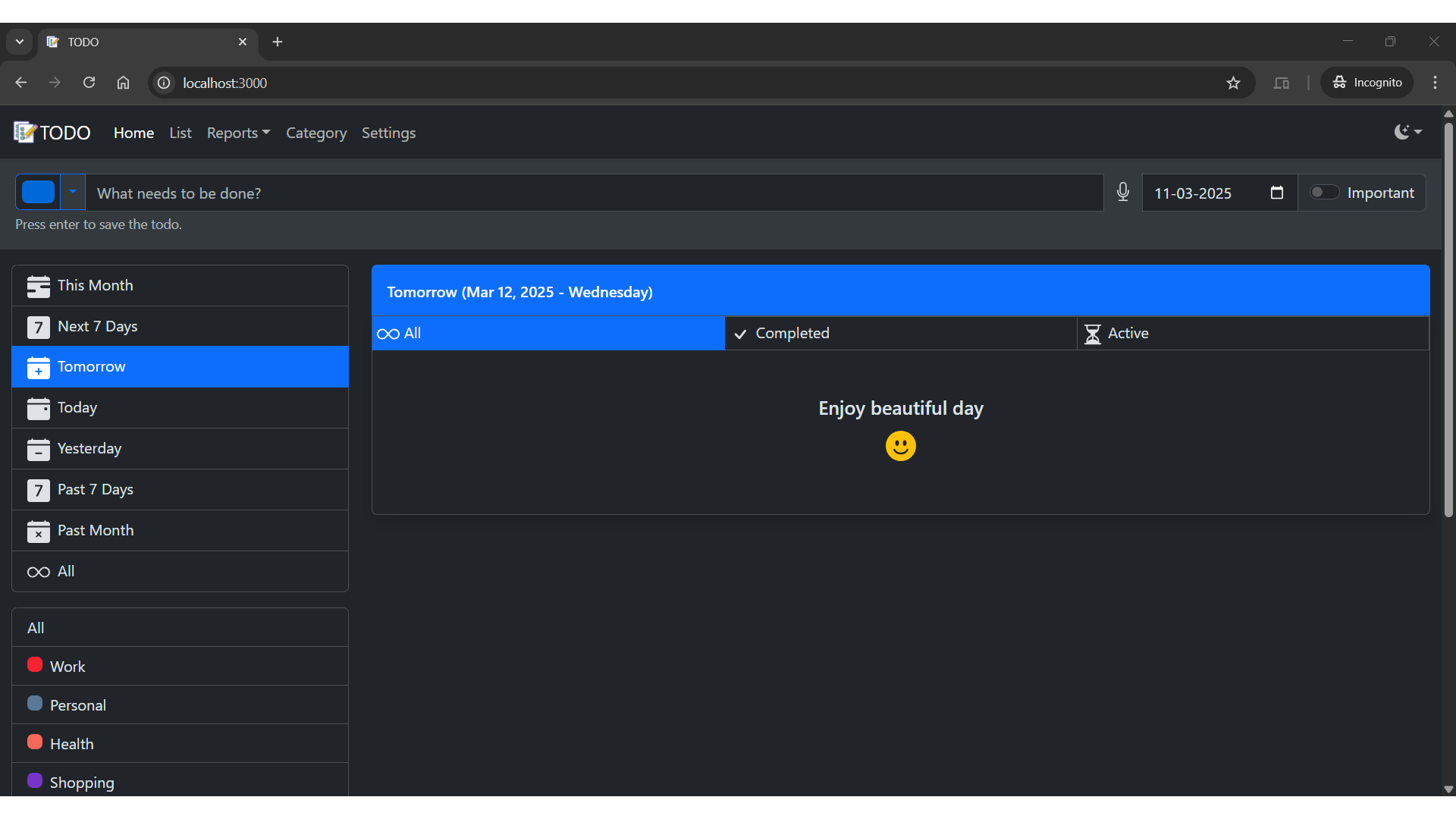1456x819 pixels.
Task: Click the infinity All filter in sidebar
Action: (180, 572)
